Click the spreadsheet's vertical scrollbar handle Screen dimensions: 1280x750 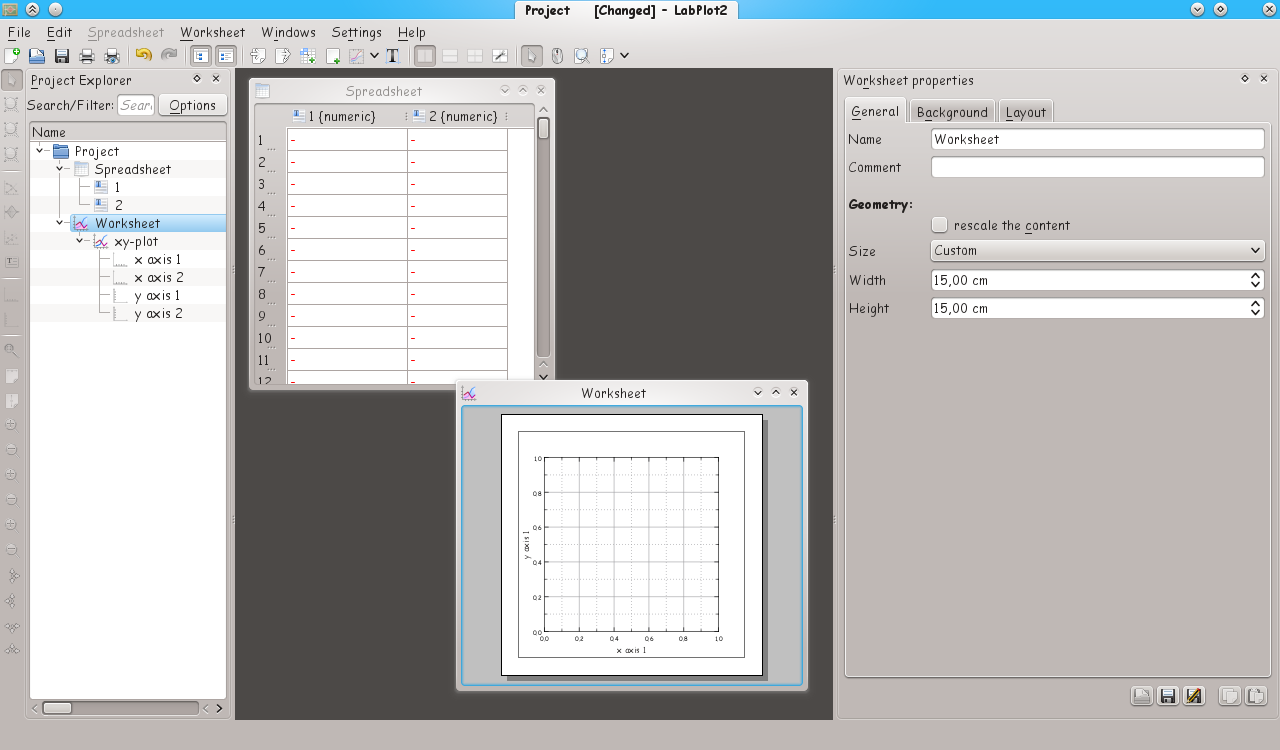click(x=543, y=128)
